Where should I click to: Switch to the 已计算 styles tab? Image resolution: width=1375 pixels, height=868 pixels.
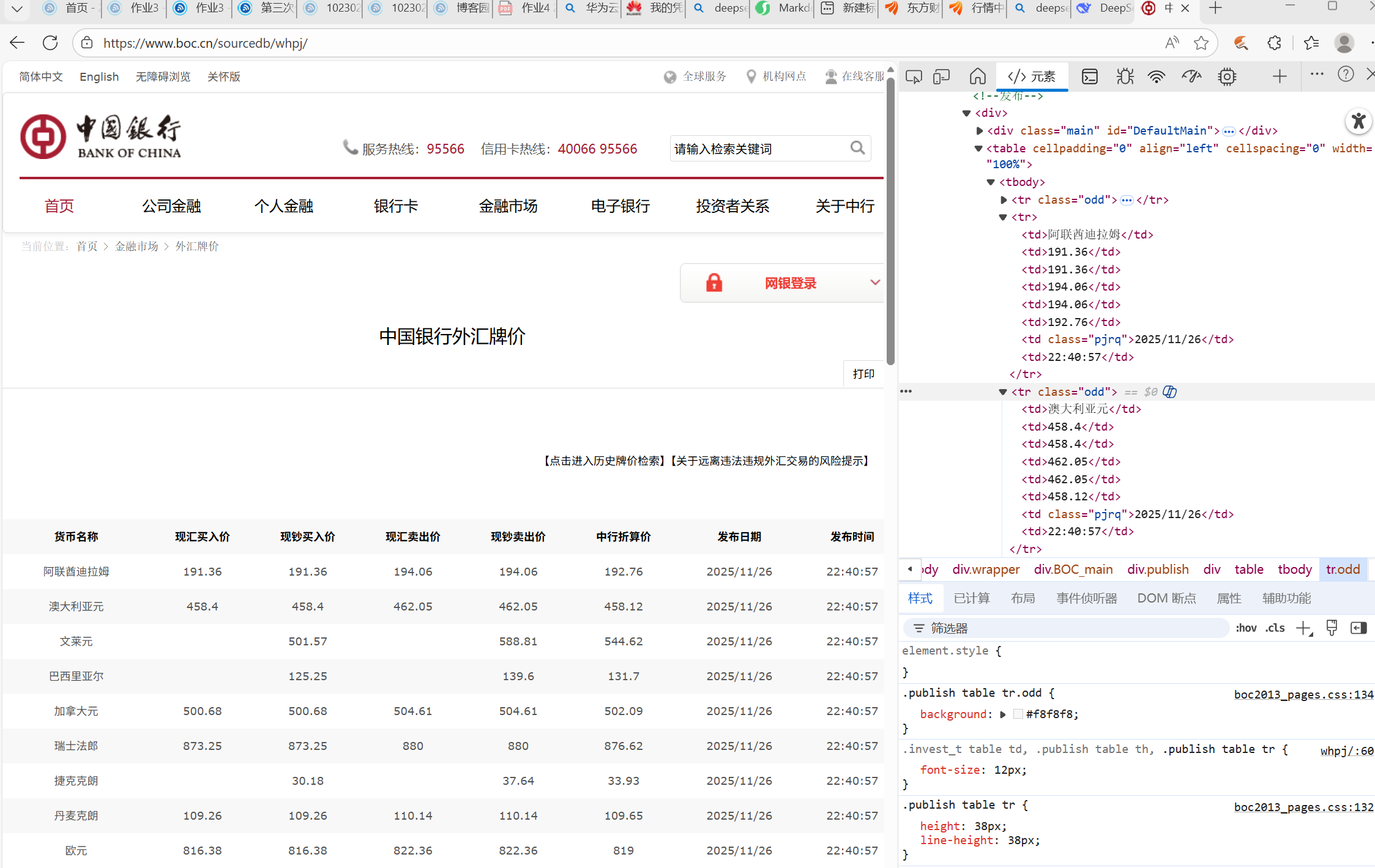(x=971, y=598)
